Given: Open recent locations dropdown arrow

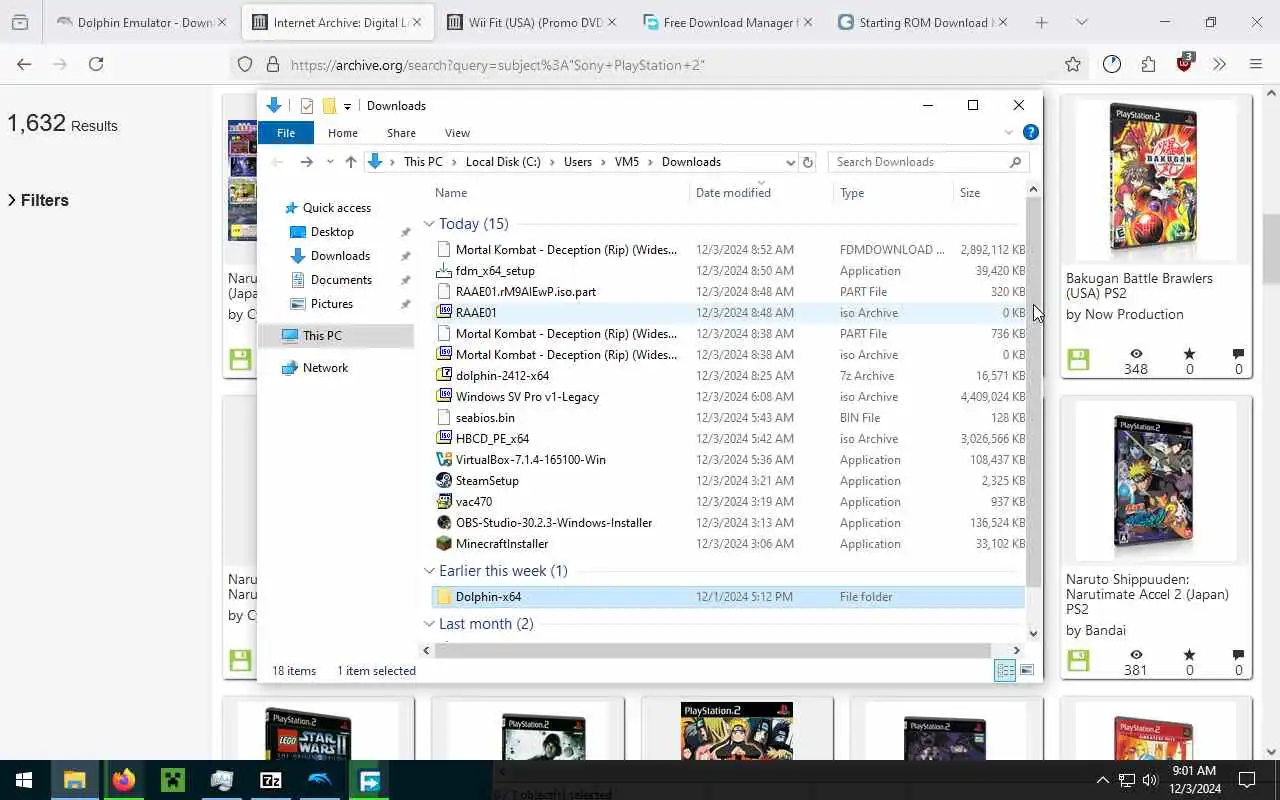Looking at the screenshot, I should [330, 162].
